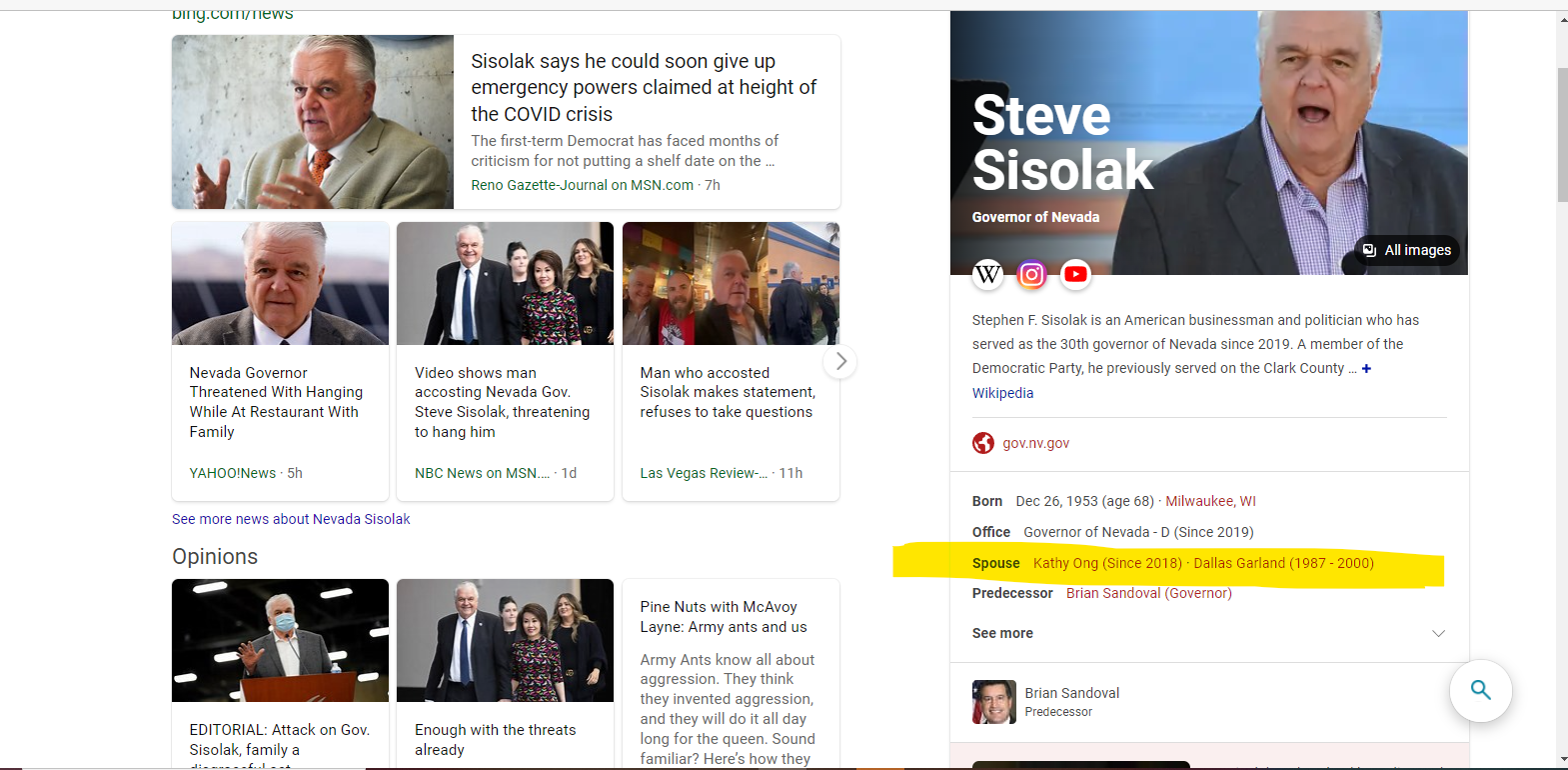Click Brian Sandoval name in related people
This screenshot has height=770, width=1568.
(x=1071, y=693)
